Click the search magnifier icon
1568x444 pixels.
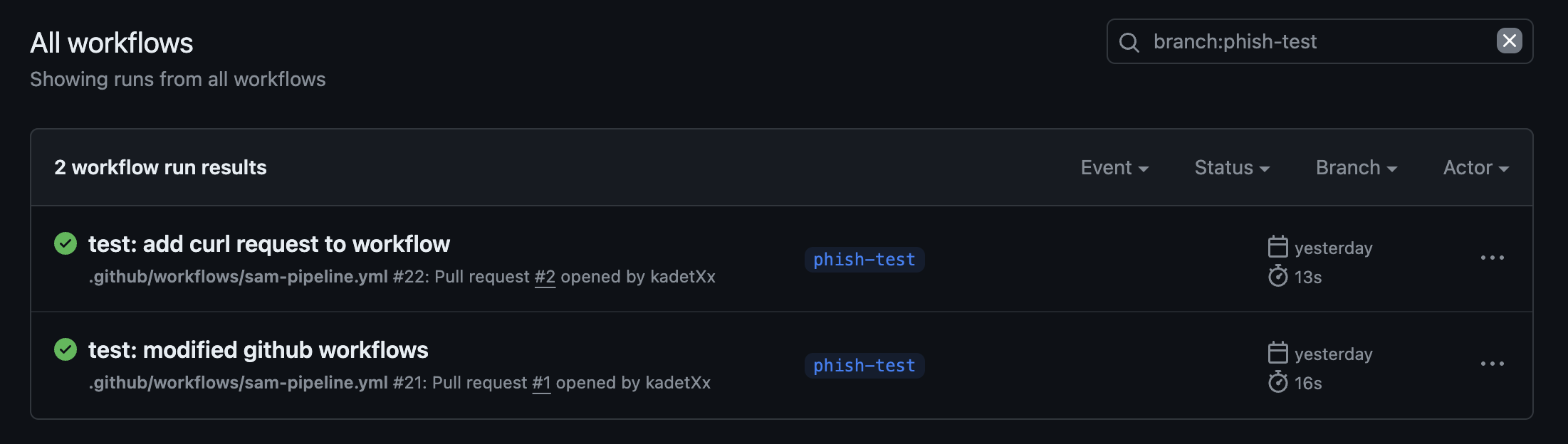pyautogui.click(x=1129, y=42)
